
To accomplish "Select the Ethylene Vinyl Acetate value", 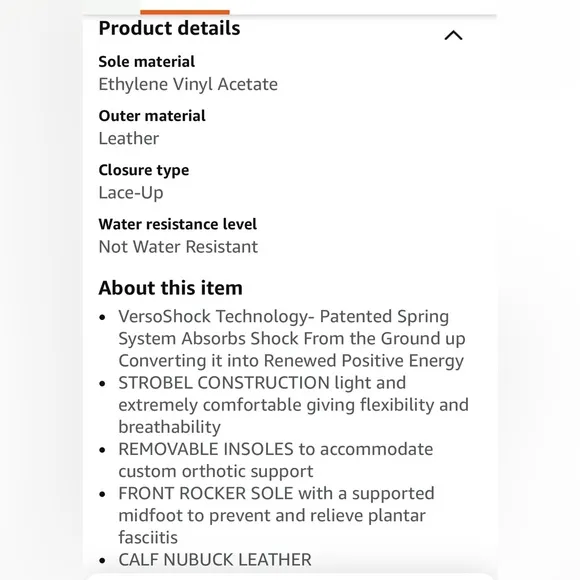I will pos(188,85).
